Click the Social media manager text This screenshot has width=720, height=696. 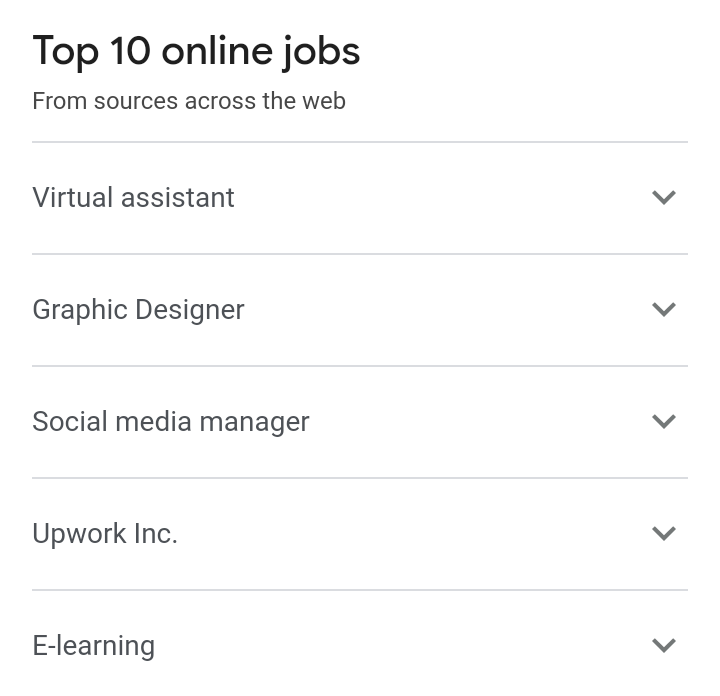[171, 422]
